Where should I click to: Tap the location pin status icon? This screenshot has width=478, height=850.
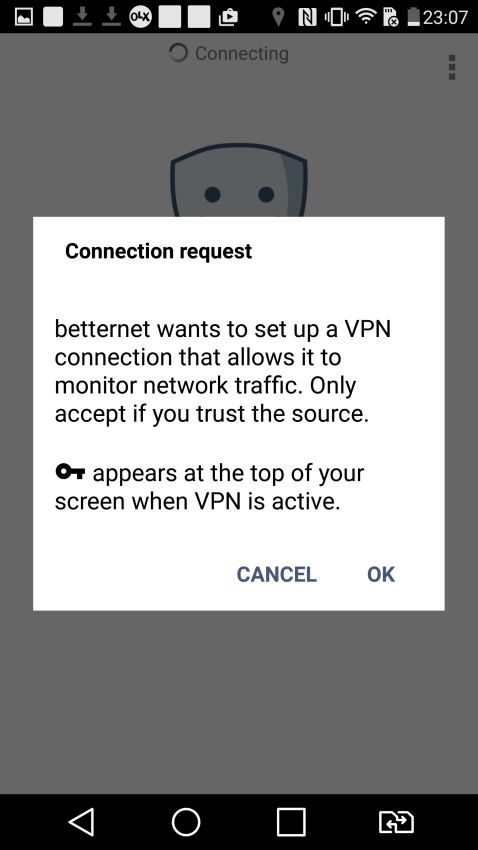[x=278, y=17]
